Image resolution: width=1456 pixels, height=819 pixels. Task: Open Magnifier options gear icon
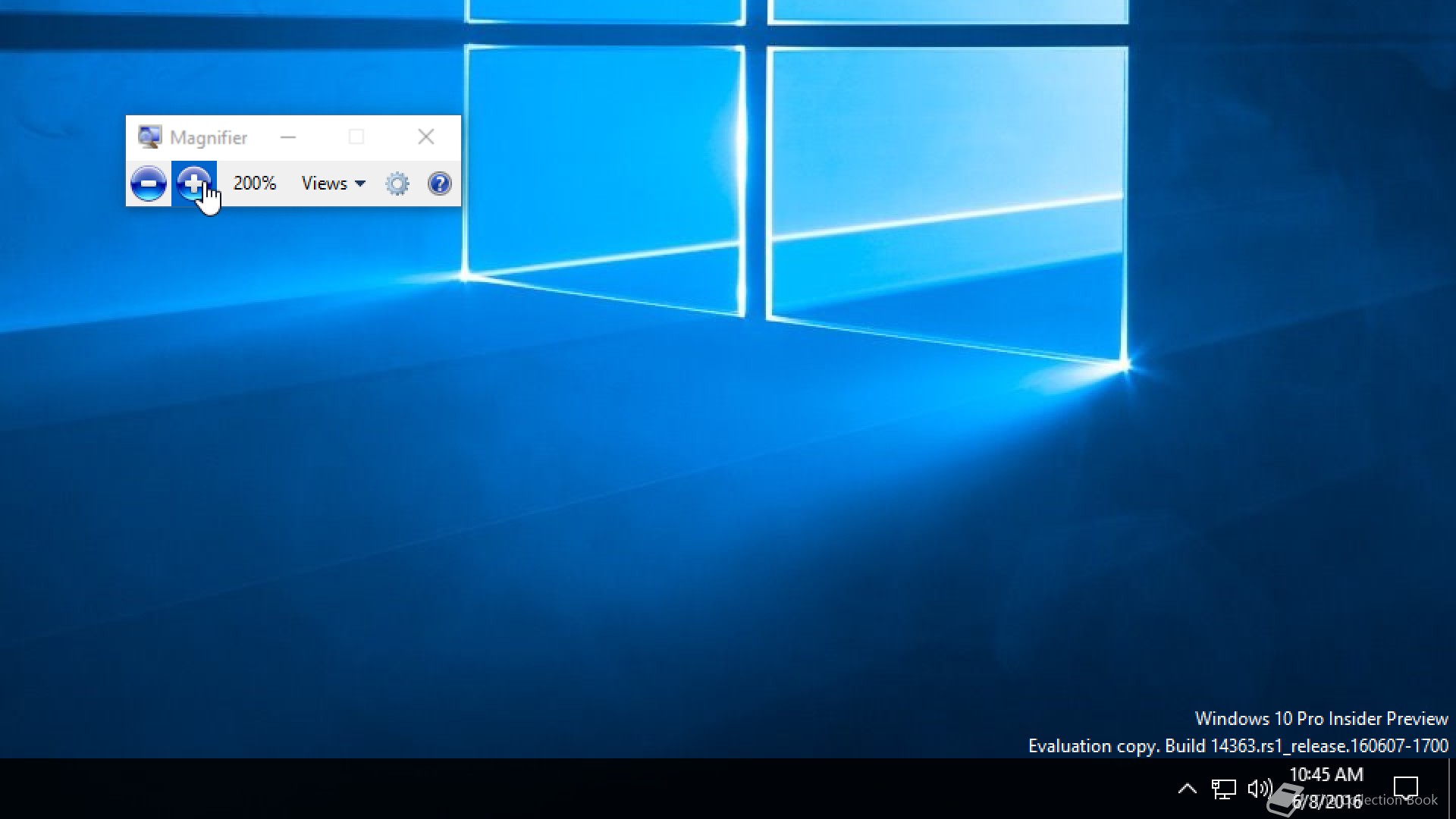[397, 184]
